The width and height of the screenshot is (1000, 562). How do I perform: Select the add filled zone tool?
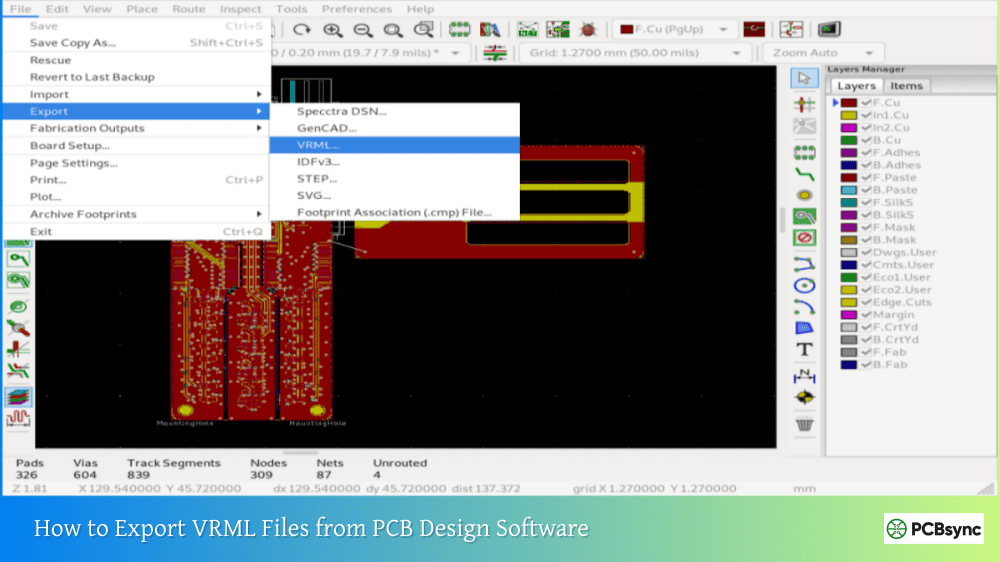point(804,217)
